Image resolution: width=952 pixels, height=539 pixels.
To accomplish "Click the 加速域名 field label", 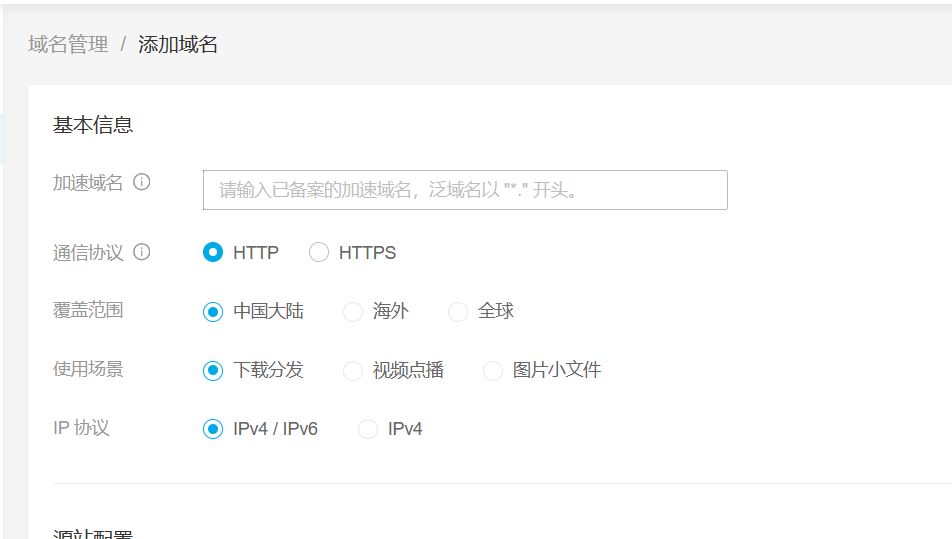I will click(x=88, y=182).
